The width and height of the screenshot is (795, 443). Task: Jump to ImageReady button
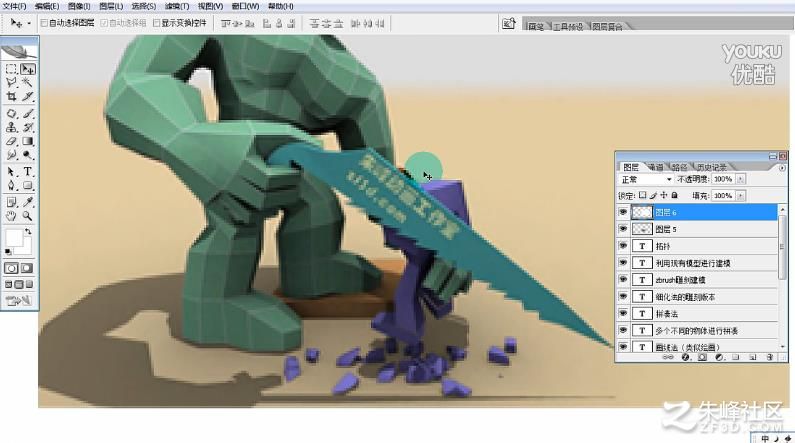19,301
